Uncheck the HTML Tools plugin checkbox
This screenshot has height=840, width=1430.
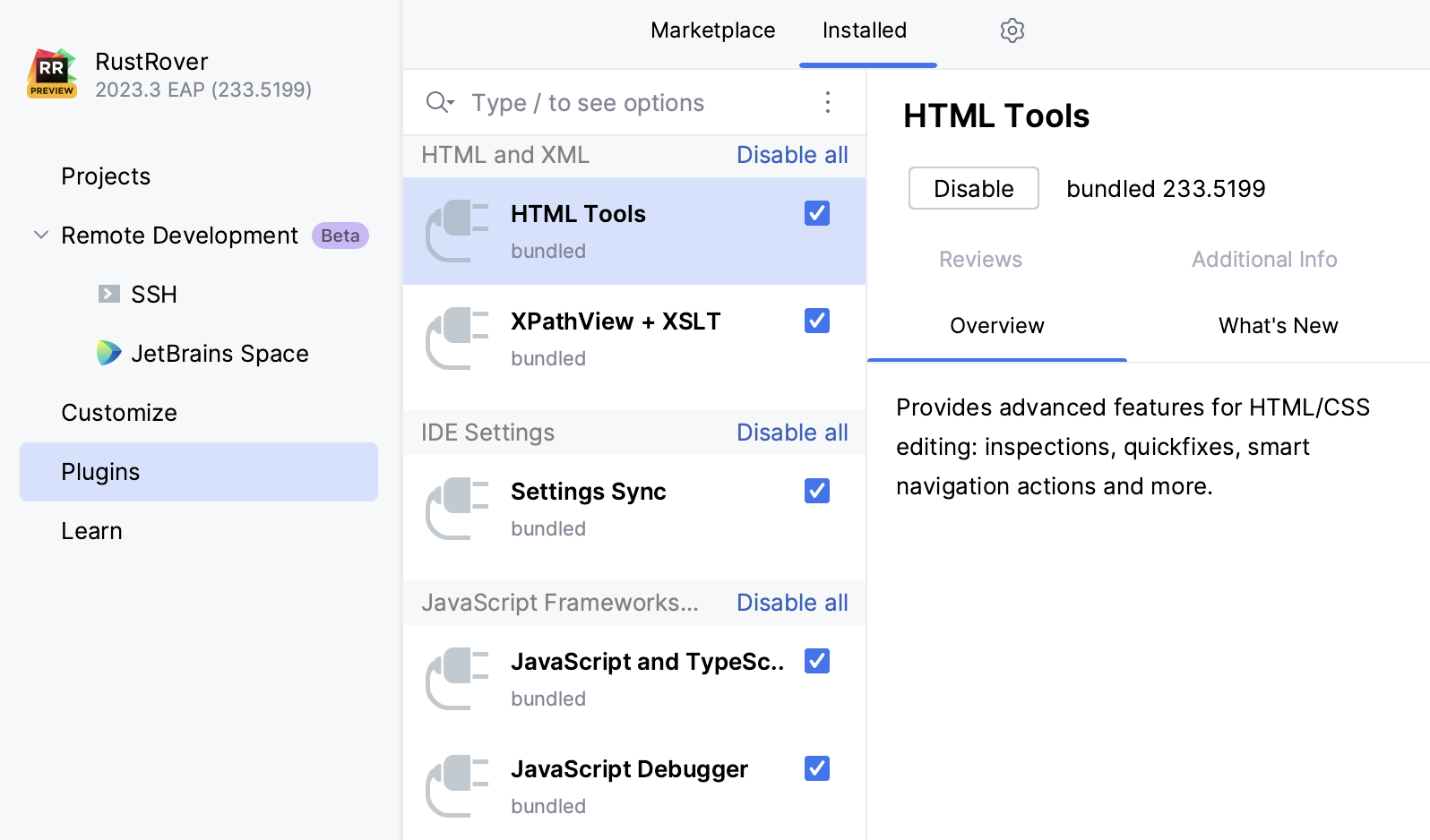pos(816,213)
